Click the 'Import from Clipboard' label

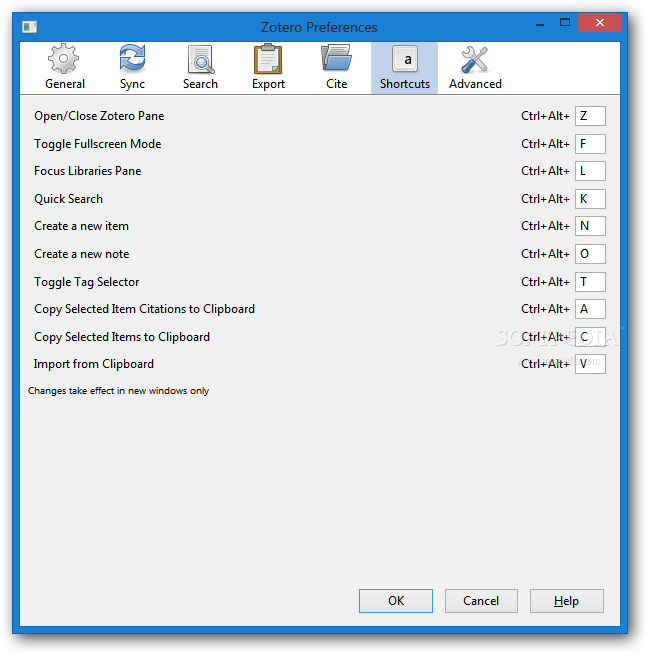click(94, 364)
